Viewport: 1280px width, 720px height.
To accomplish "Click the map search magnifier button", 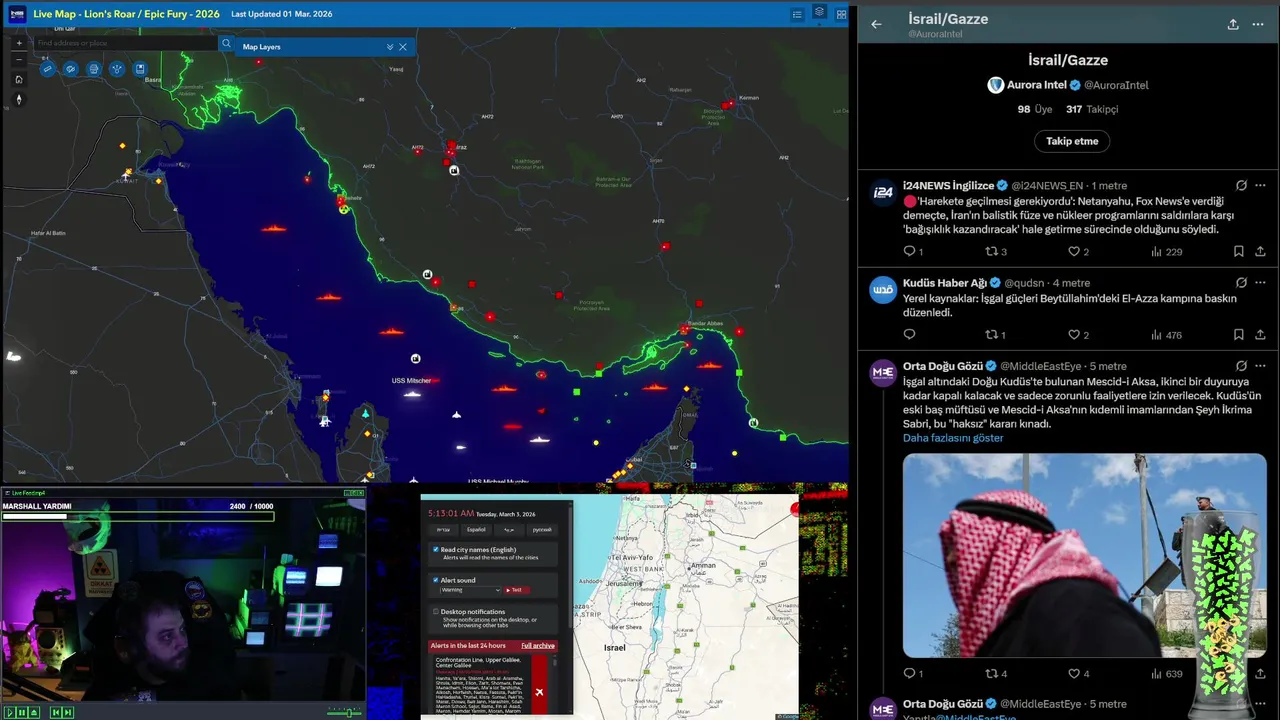I will click(x=226, y=44).
